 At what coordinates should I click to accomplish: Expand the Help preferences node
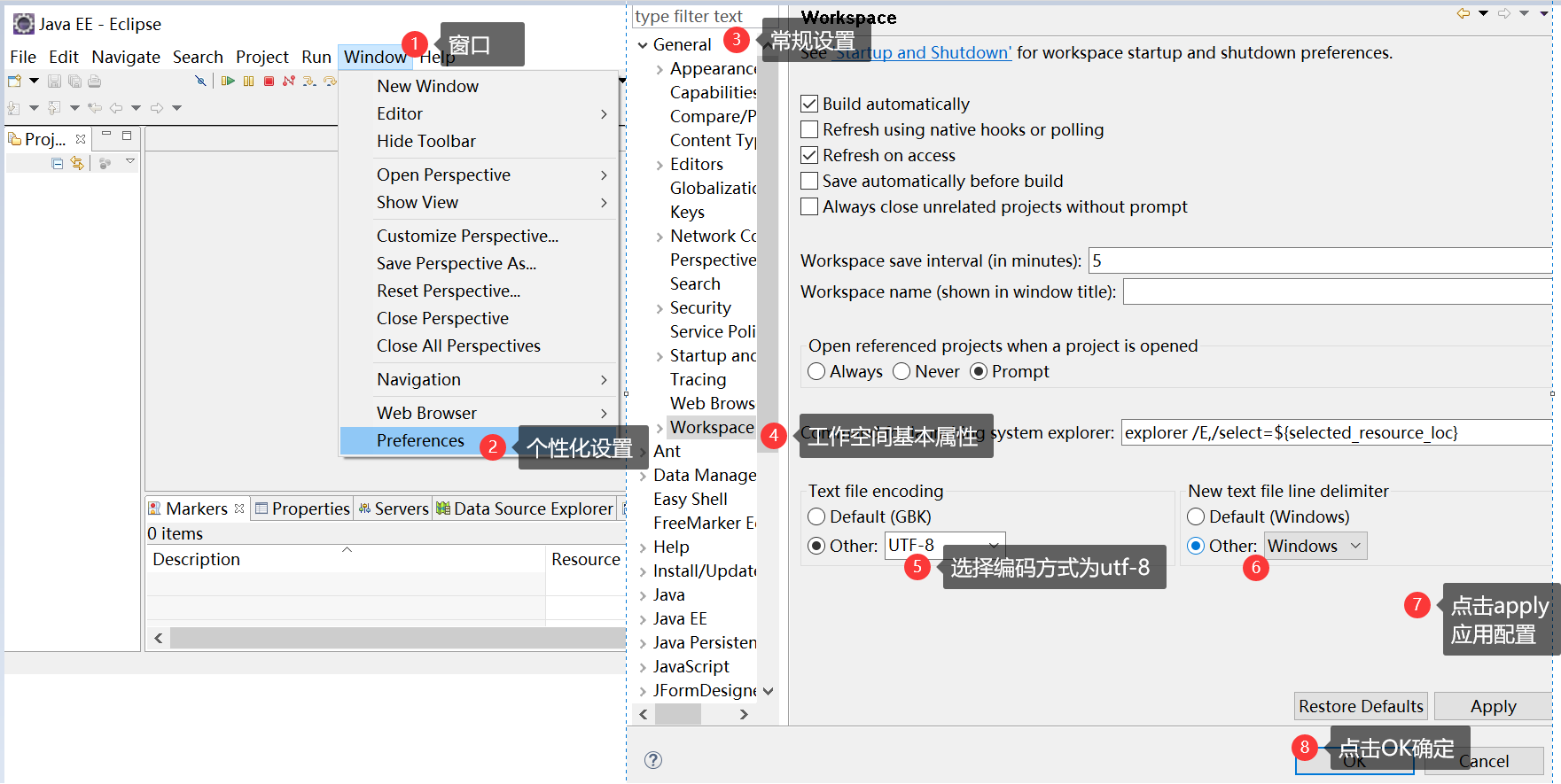pos(643,547)
